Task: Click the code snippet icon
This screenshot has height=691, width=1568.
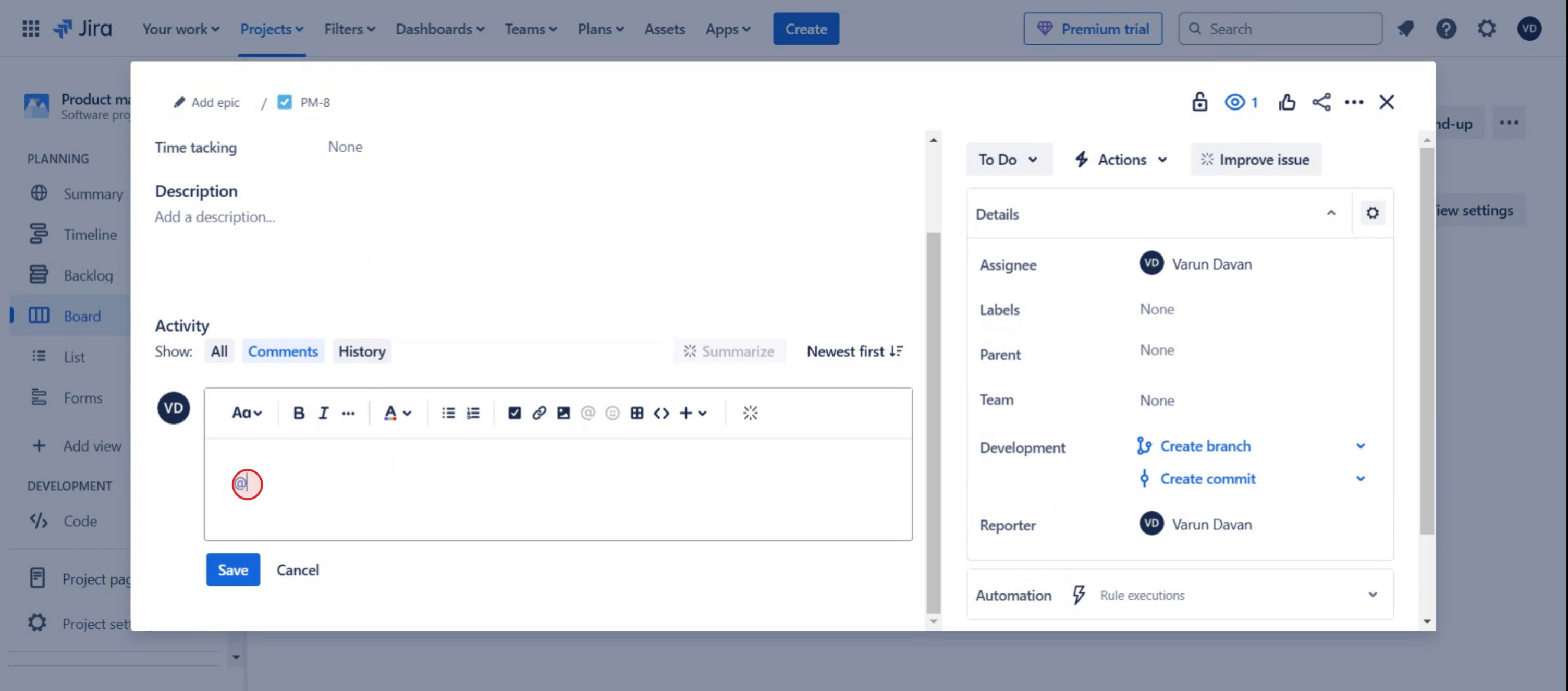Action: [x=661, y=413]
